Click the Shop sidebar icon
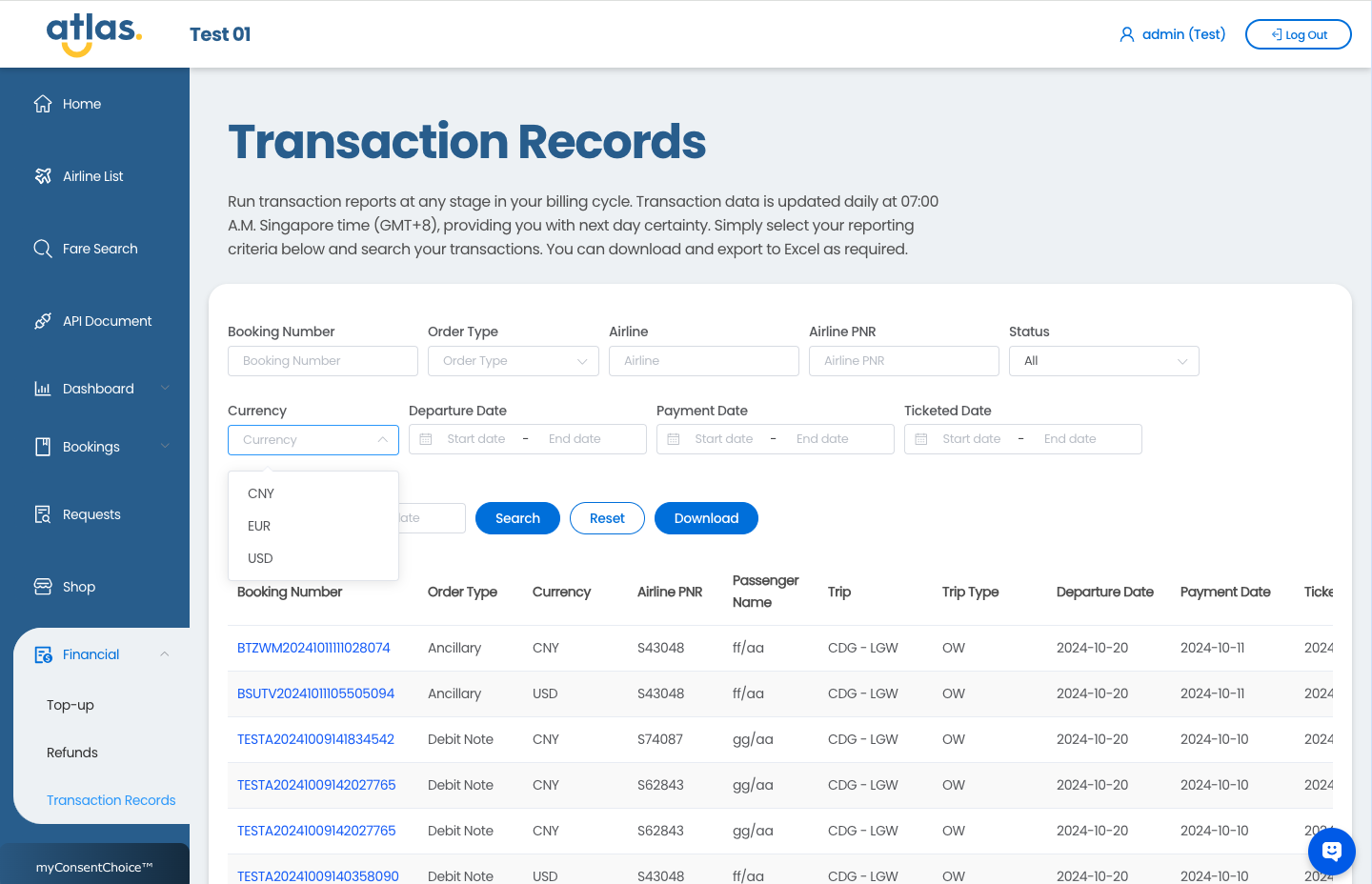Viewport: 1372px width, 884px height. [x=43, y=587]
